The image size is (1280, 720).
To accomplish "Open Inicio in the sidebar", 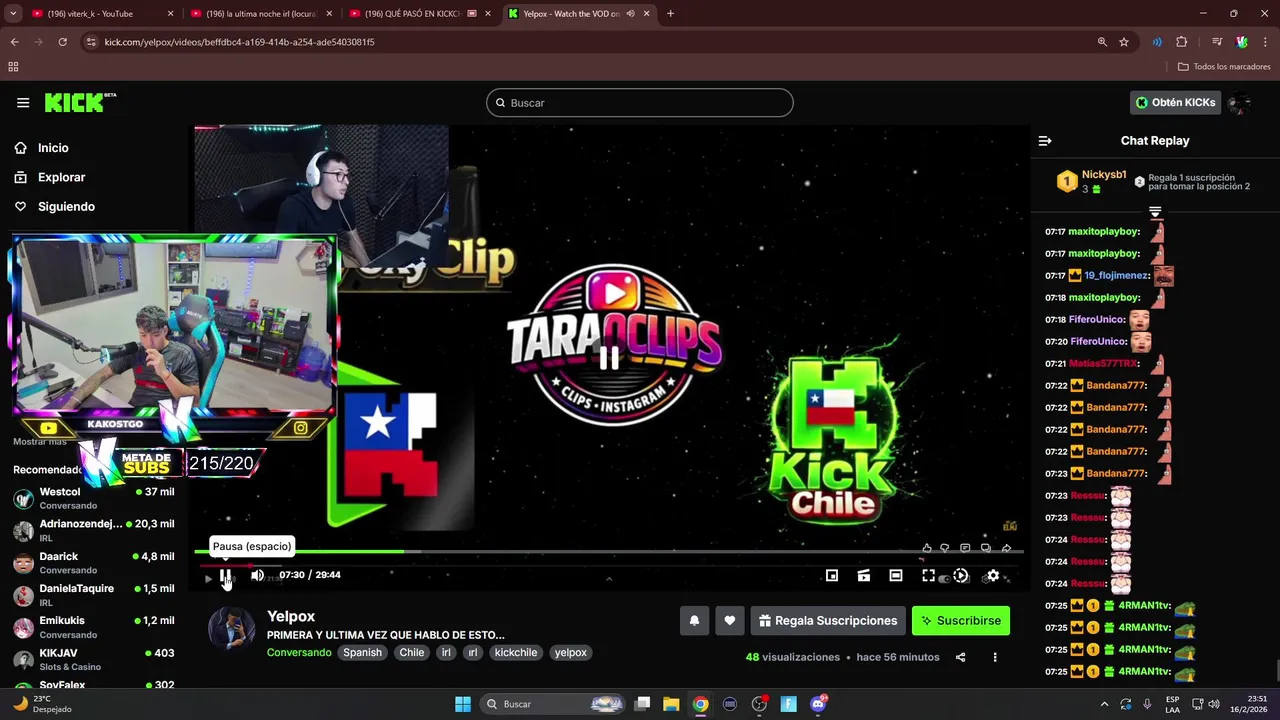I will click(x=53, y=148).
